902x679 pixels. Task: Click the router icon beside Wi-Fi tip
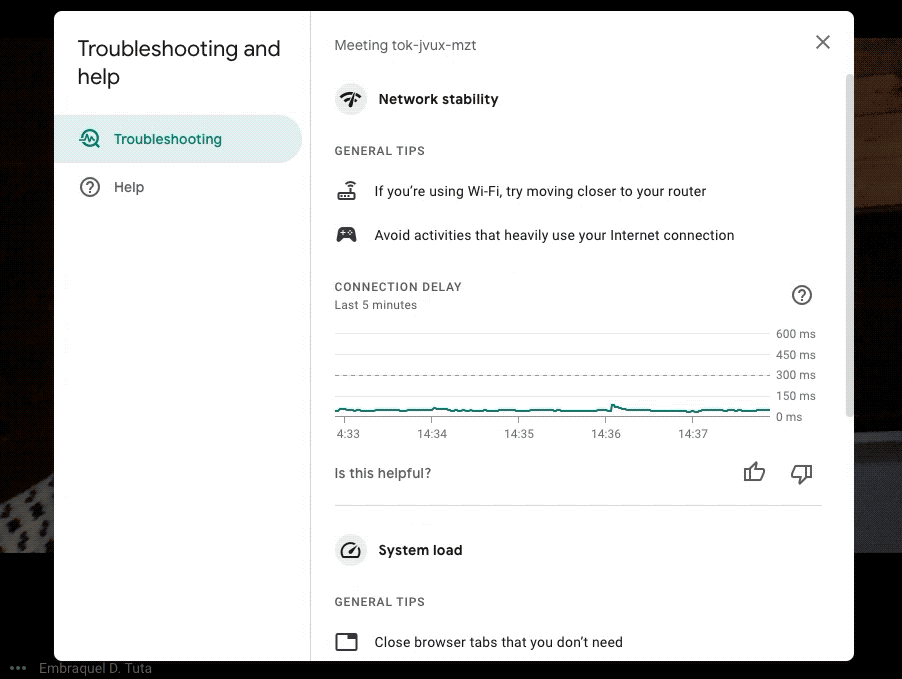346,191
